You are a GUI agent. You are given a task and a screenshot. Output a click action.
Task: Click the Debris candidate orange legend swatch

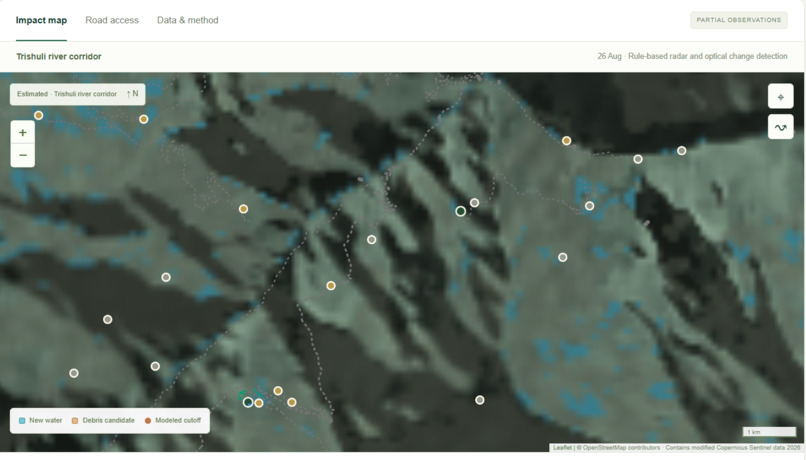coord(75,420)
